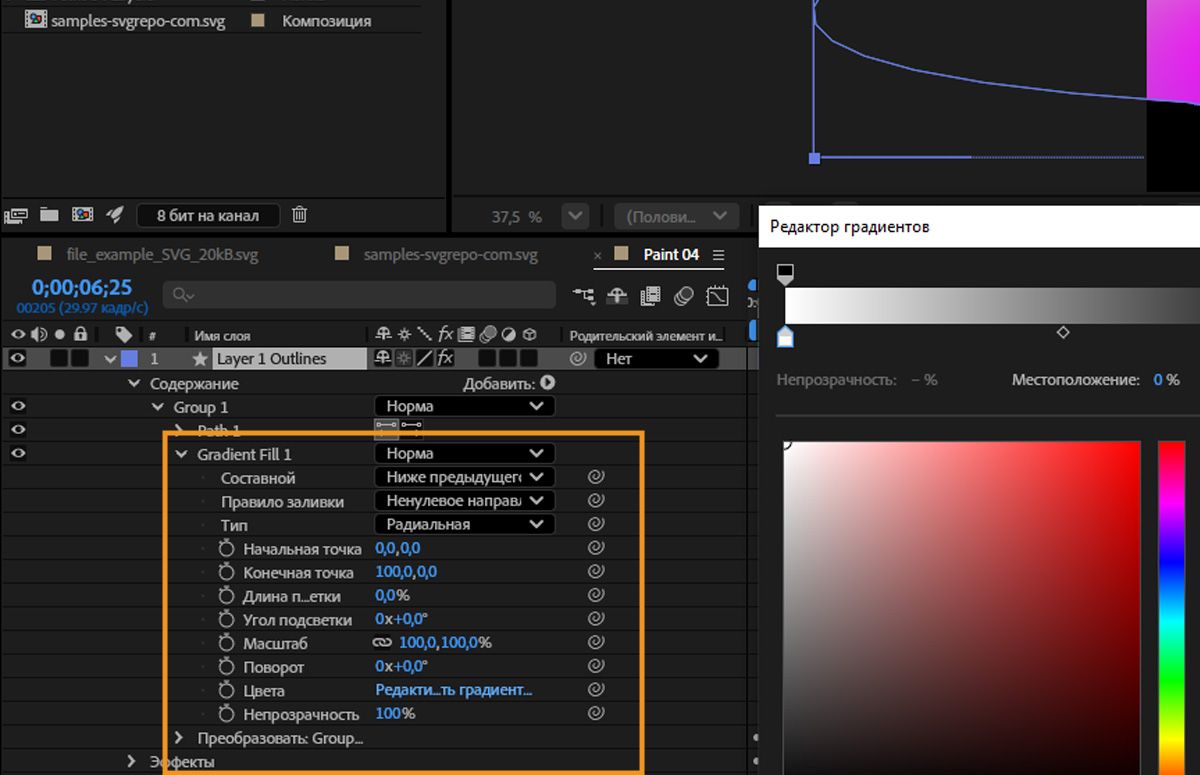Click stopwatch for Начальная точка property
This screenshot has height=775, width=1200.
pos(226,549)
